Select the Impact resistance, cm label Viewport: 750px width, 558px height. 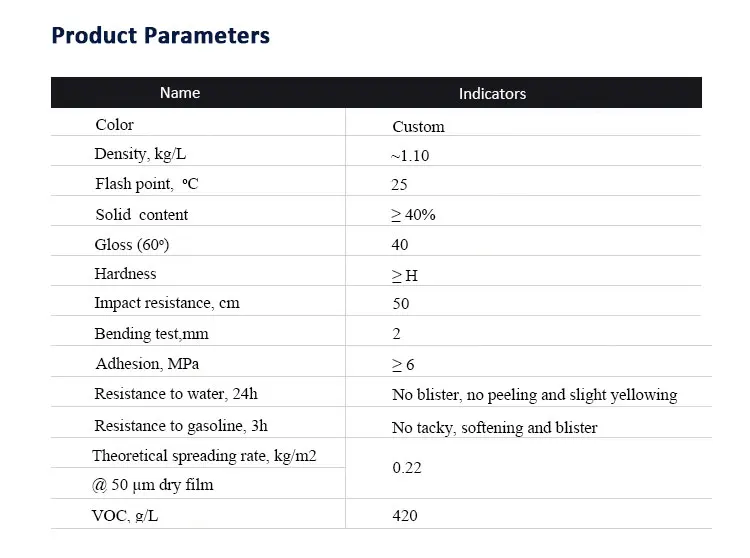[x=167, y=303]
